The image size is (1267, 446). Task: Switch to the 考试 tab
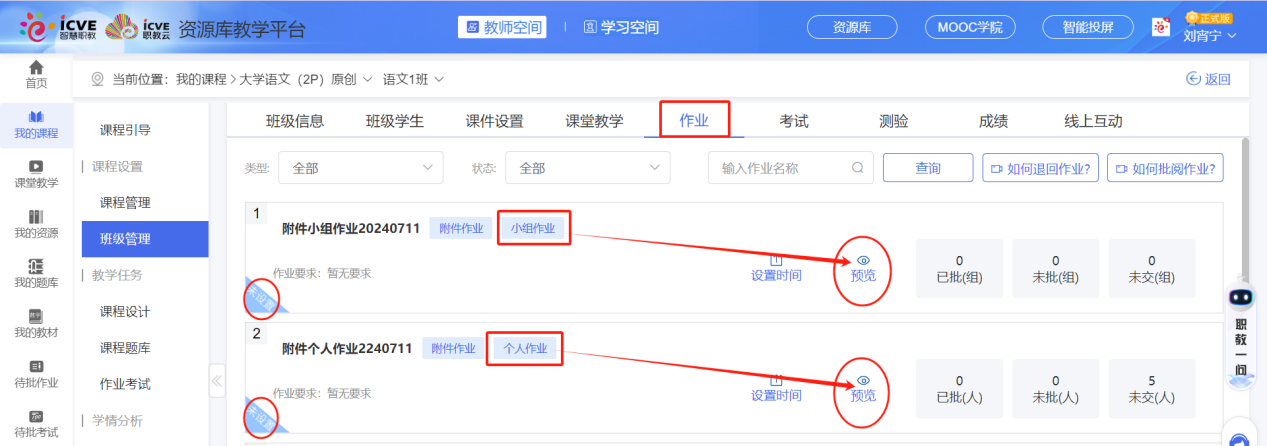[794, 121]
